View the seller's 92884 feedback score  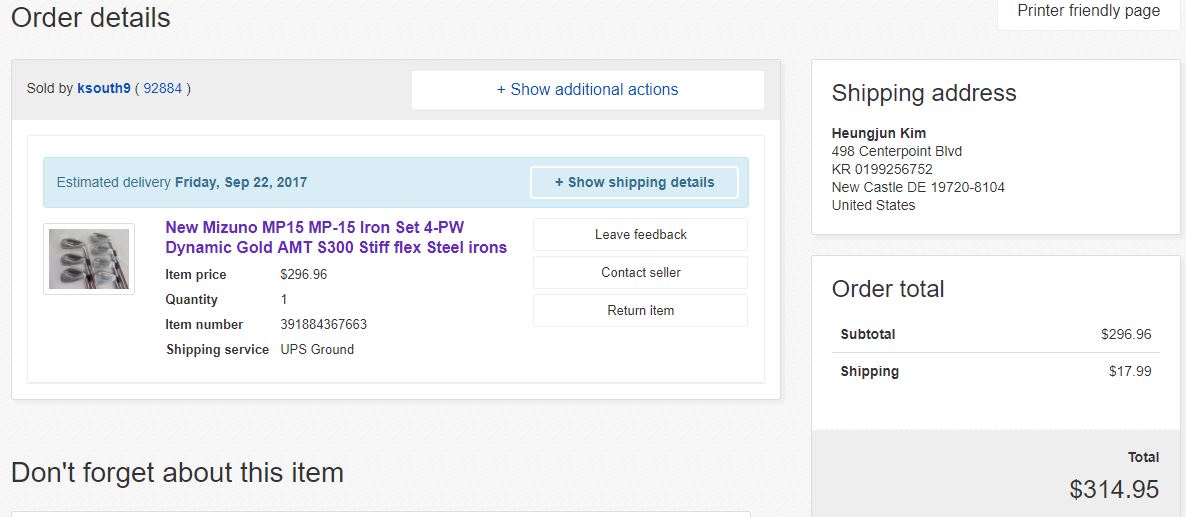[x=162, y=88]
